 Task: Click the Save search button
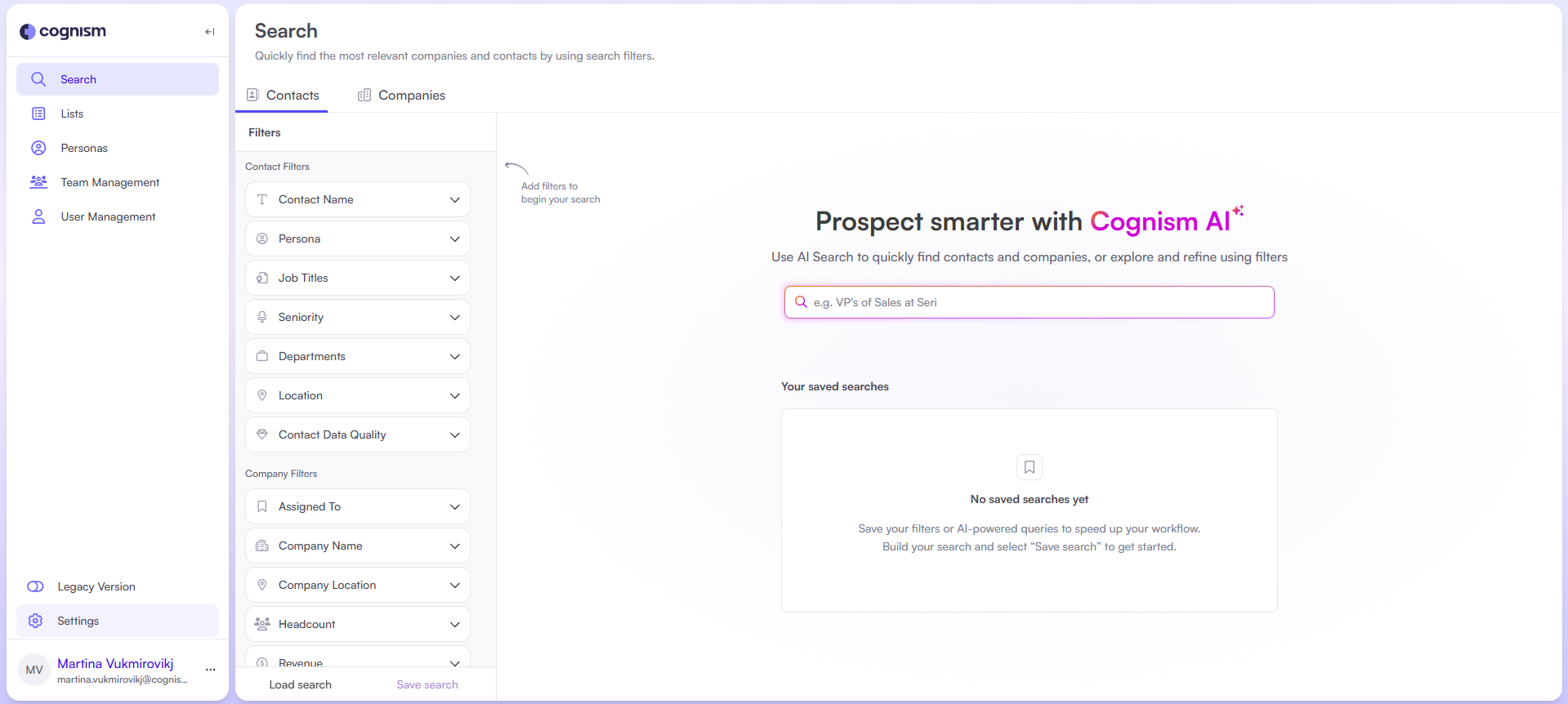[427, 684]
